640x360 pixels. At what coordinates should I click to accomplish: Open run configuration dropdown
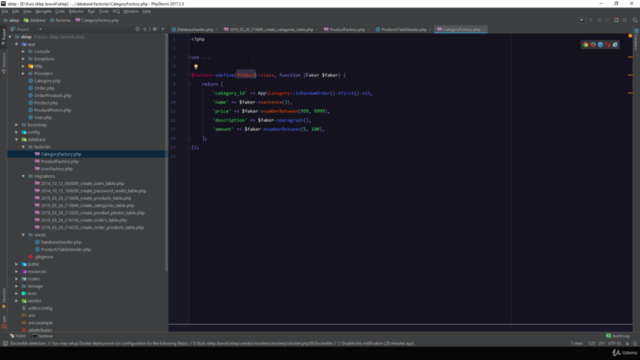point(582,20)
